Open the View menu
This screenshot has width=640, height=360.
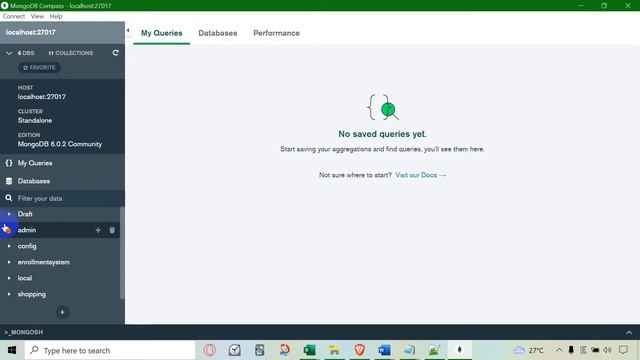37,16
